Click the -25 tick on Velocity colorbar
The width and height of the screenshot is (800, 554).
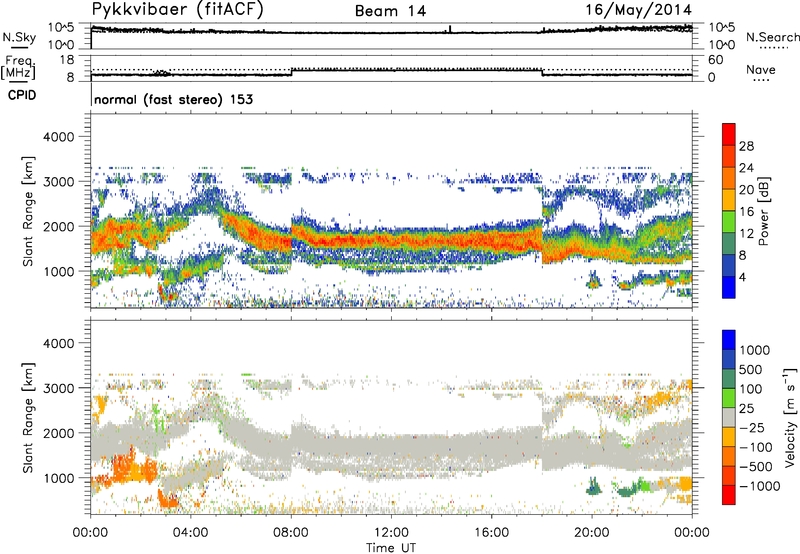tap(752, 428)
